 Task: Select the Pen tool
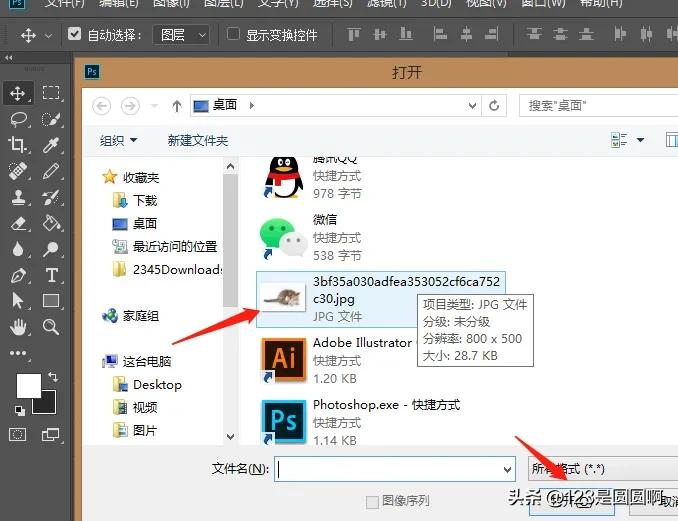pyautogui.click(x=18, y=275)
